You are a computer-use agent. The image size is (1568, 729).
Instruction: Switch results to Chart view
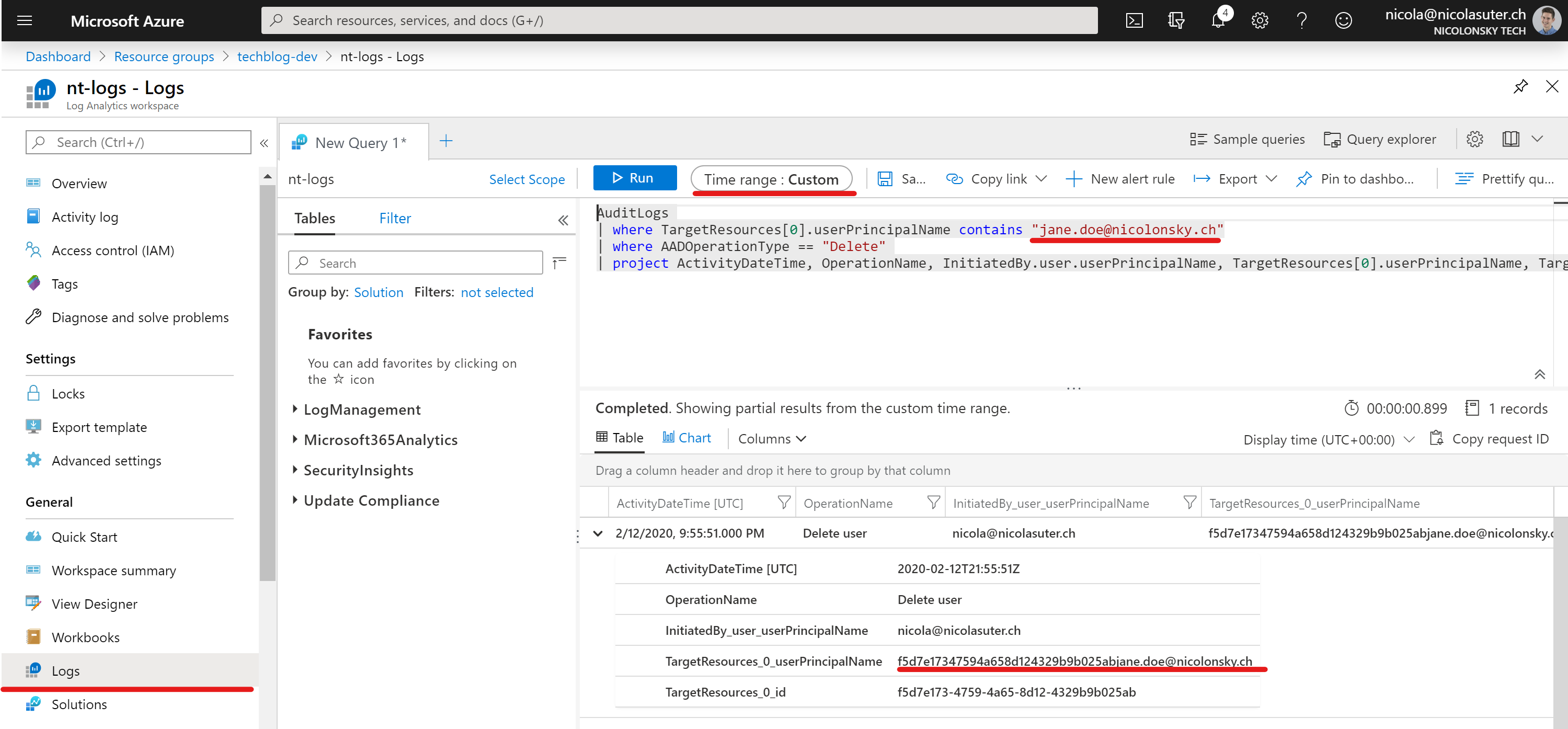(x=686, y=438)
